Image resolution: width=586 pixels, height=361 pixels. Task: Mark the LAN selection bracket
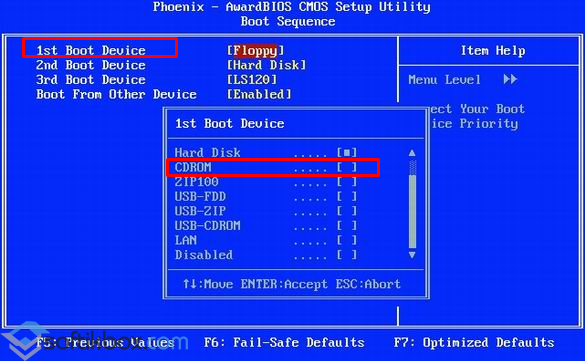pos(347,240)
